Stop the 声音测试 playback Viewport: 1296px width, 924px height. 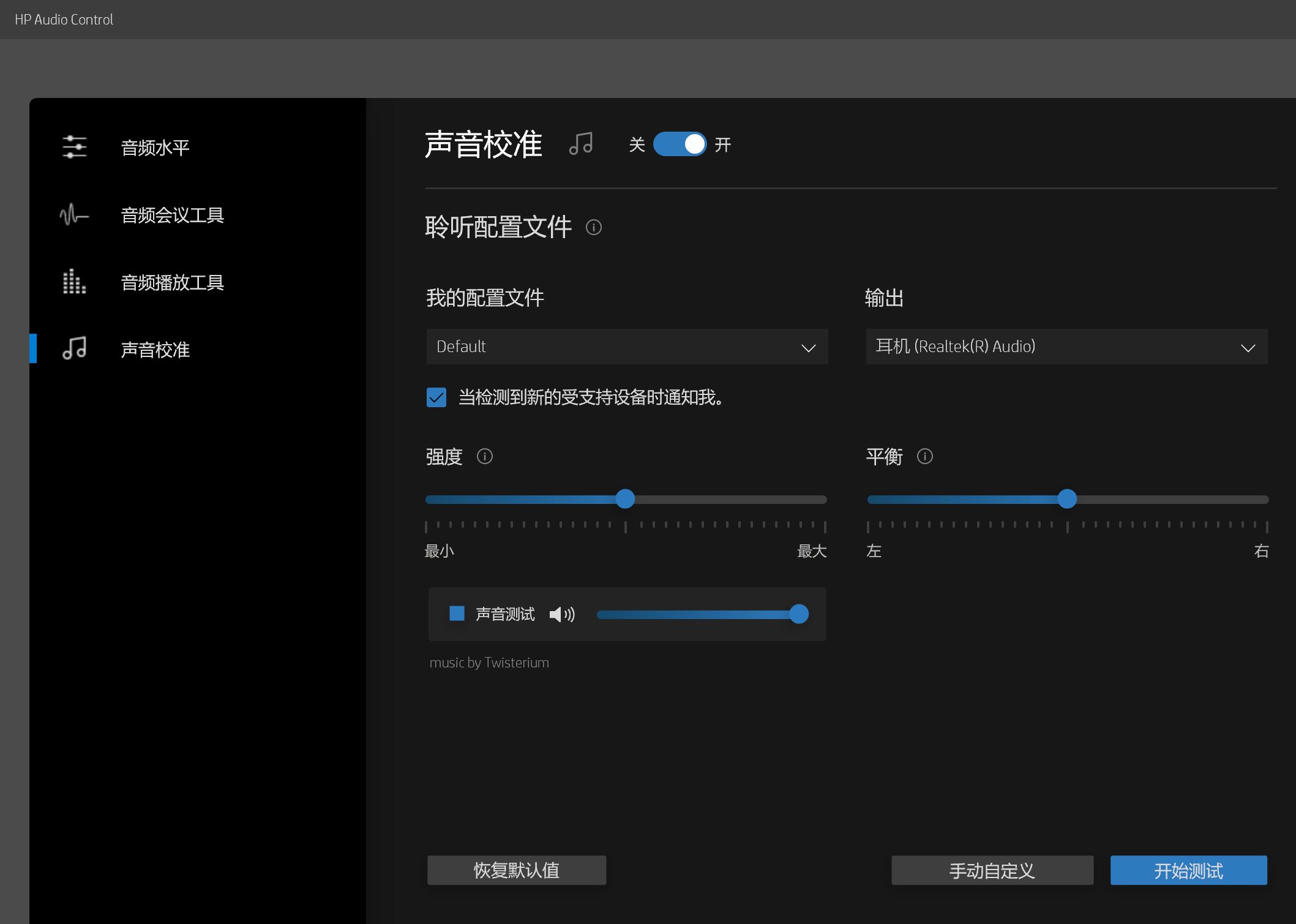(x=456, y=613)
